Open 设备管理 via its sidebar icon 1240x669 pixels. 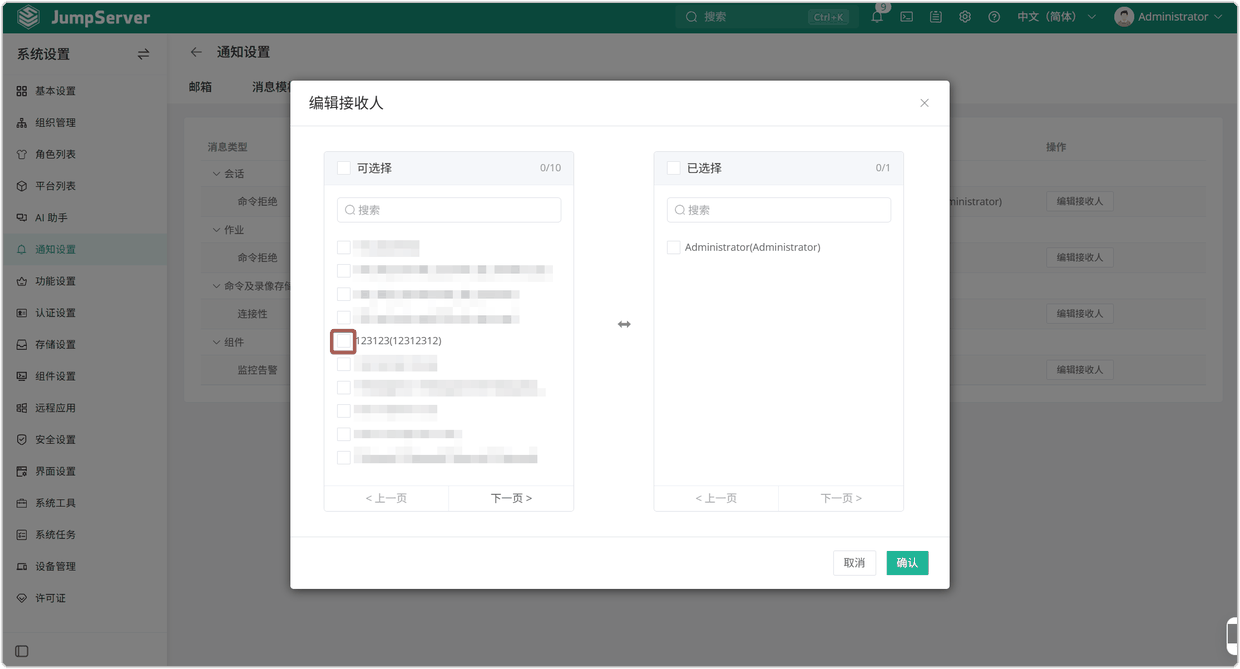pos(22,567)
